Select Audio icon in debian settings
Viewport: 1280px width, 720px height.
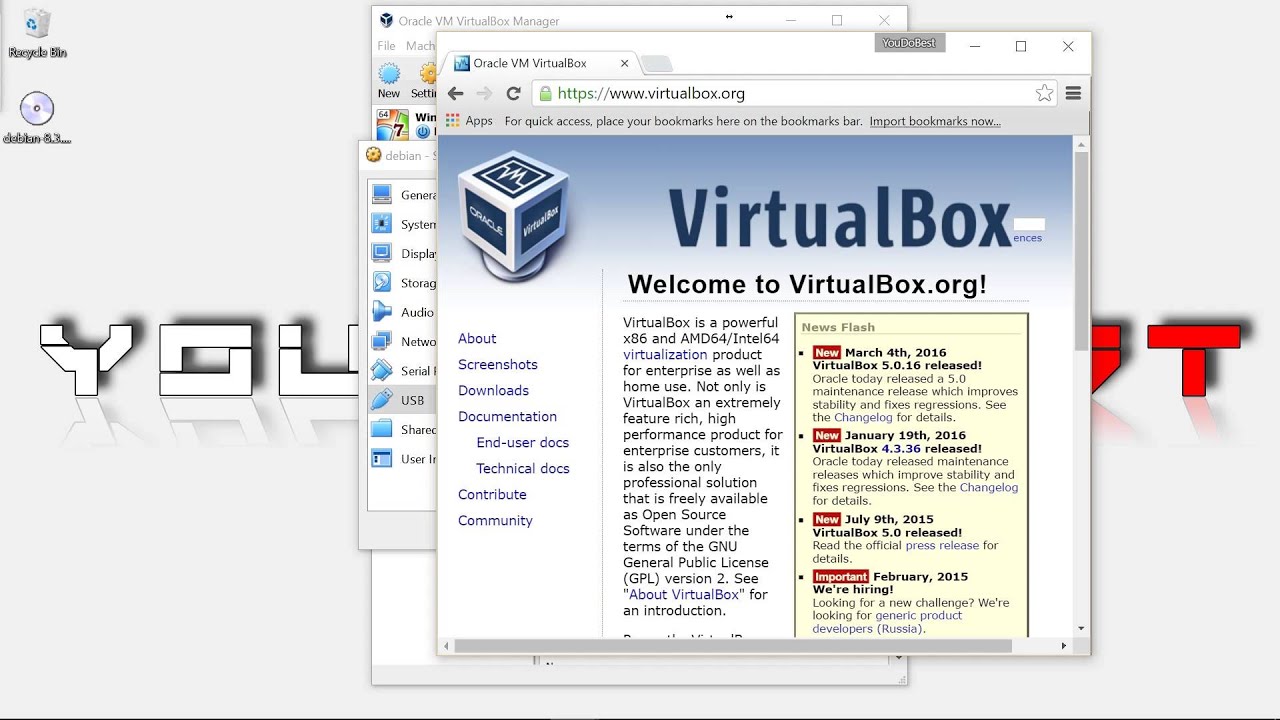tap(381, 312)
